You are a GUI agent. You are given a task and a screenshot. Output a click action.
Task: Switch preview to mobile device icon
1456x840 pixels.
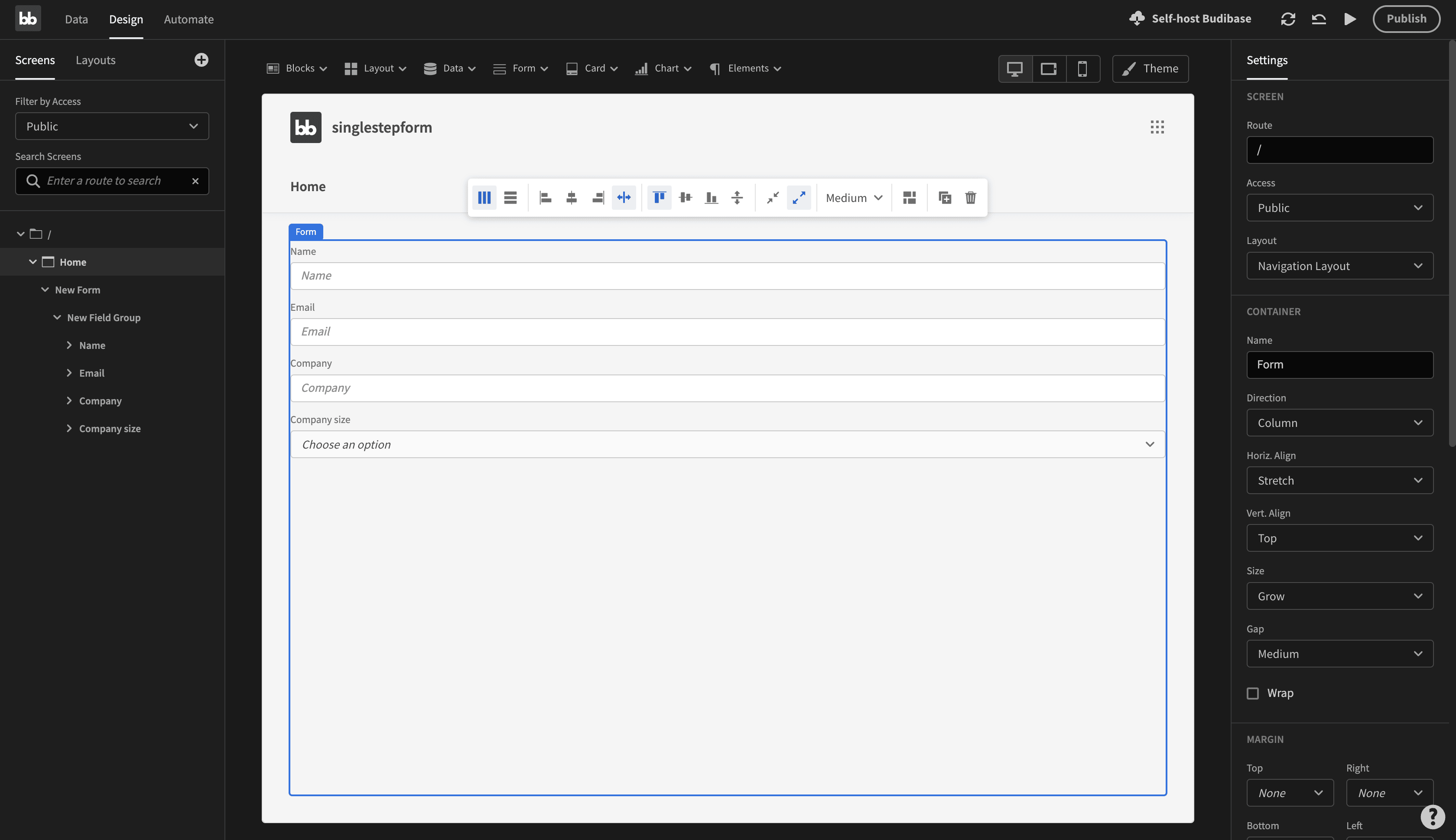[1082, 68]
